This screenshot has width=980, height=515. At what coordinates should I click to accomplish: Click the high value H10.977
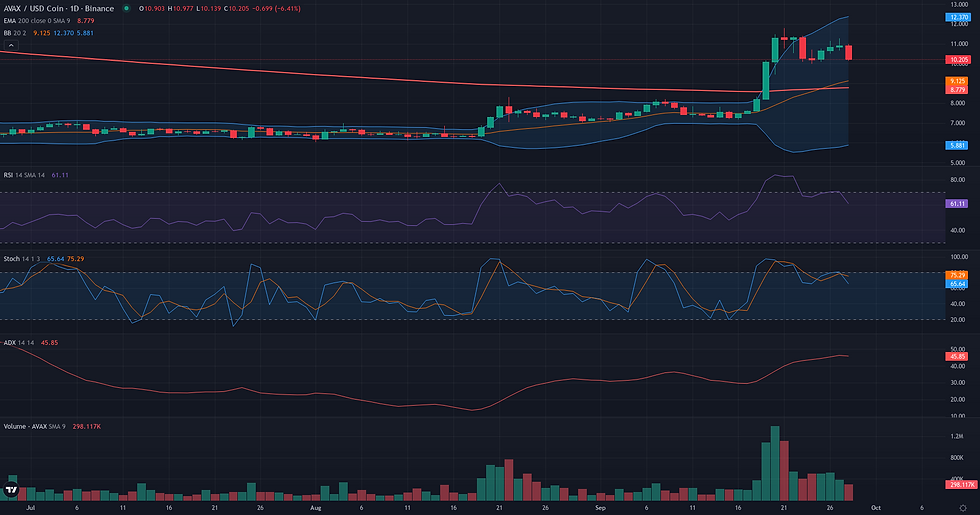180,9
